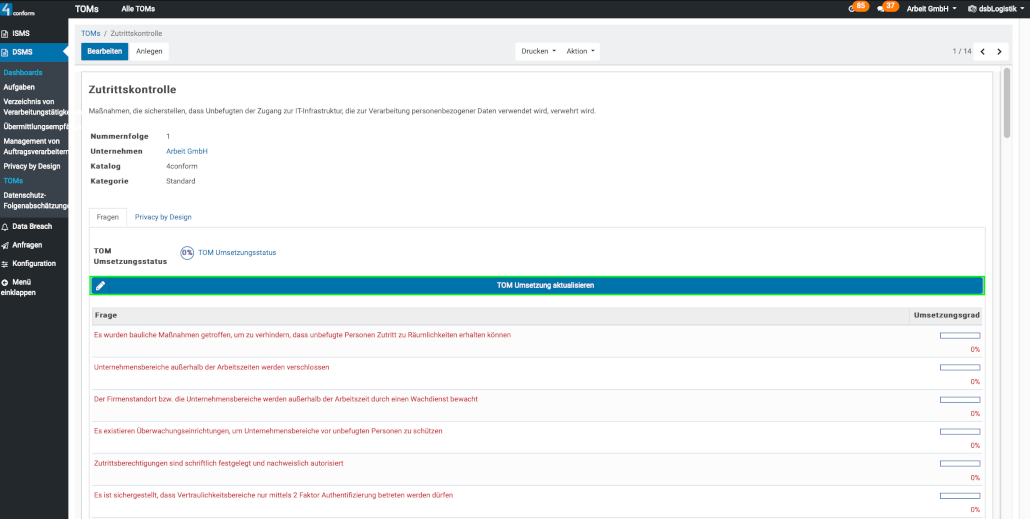The height and width of the screenshot is (519, 1030).
Task: Open the dsbLogistik user menu
Action: (x=994, y=8)
